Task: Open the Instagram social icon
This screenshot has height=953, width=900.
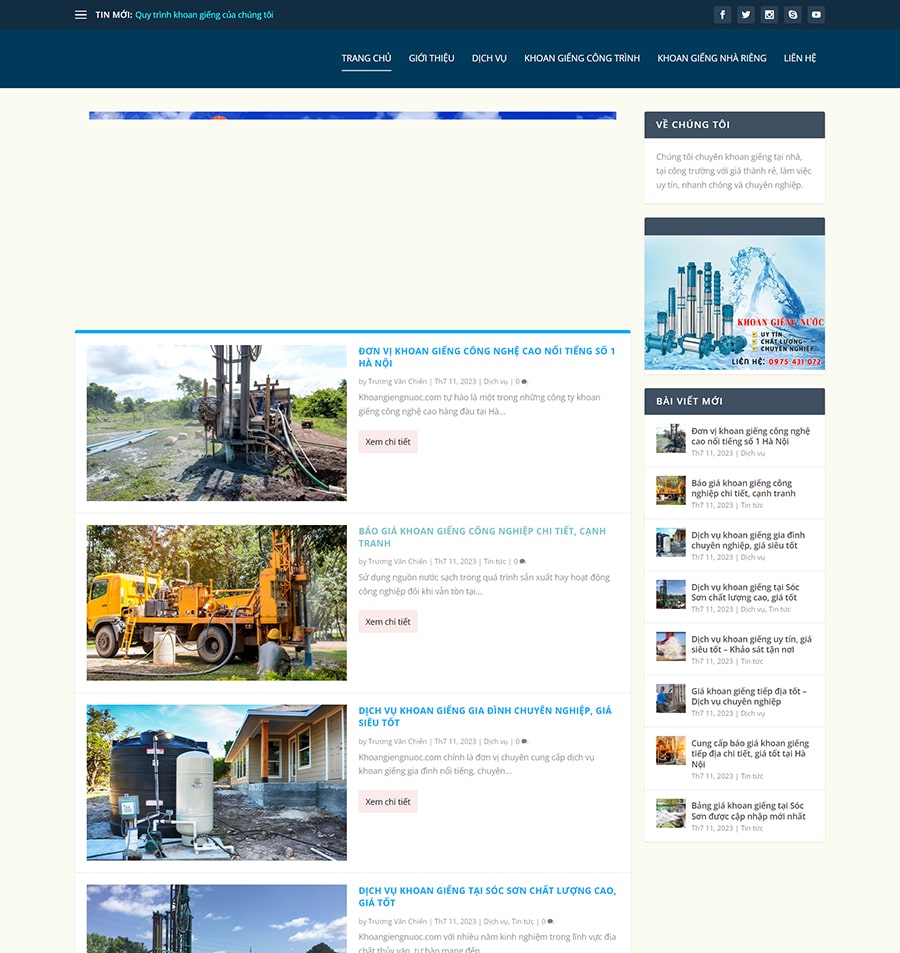Action: (769, 15)
